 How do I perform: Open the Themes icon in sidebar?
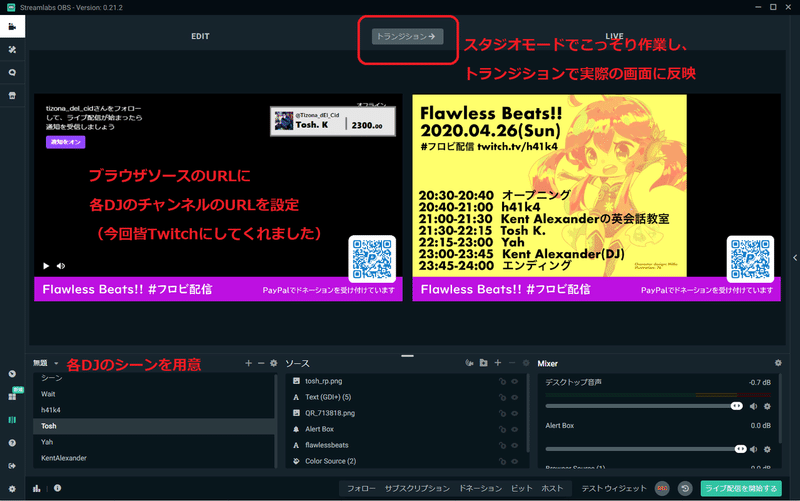12,49
